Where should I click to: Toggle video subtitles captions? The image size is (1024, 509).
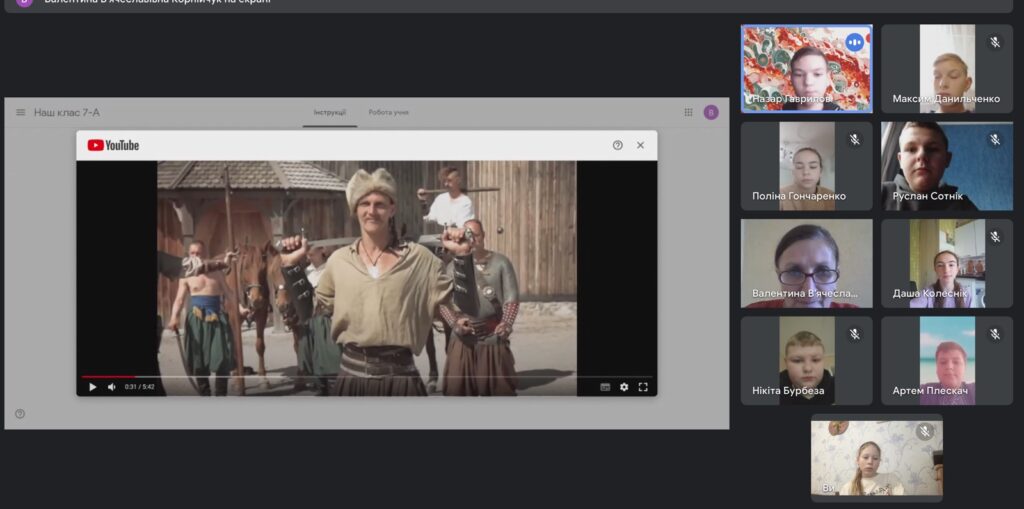605,387
